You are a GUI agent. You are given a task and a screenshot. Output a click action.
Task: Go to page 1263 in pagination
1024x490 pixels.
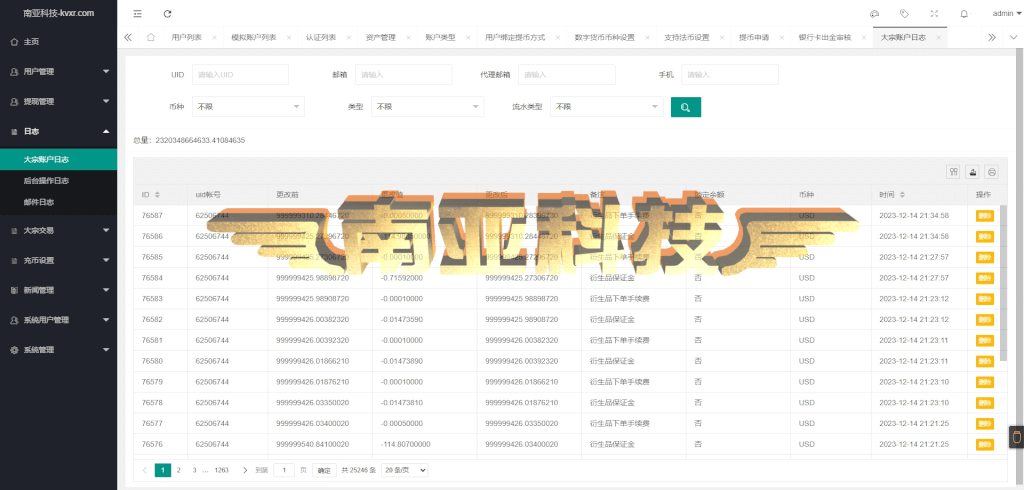pos(221,470)
